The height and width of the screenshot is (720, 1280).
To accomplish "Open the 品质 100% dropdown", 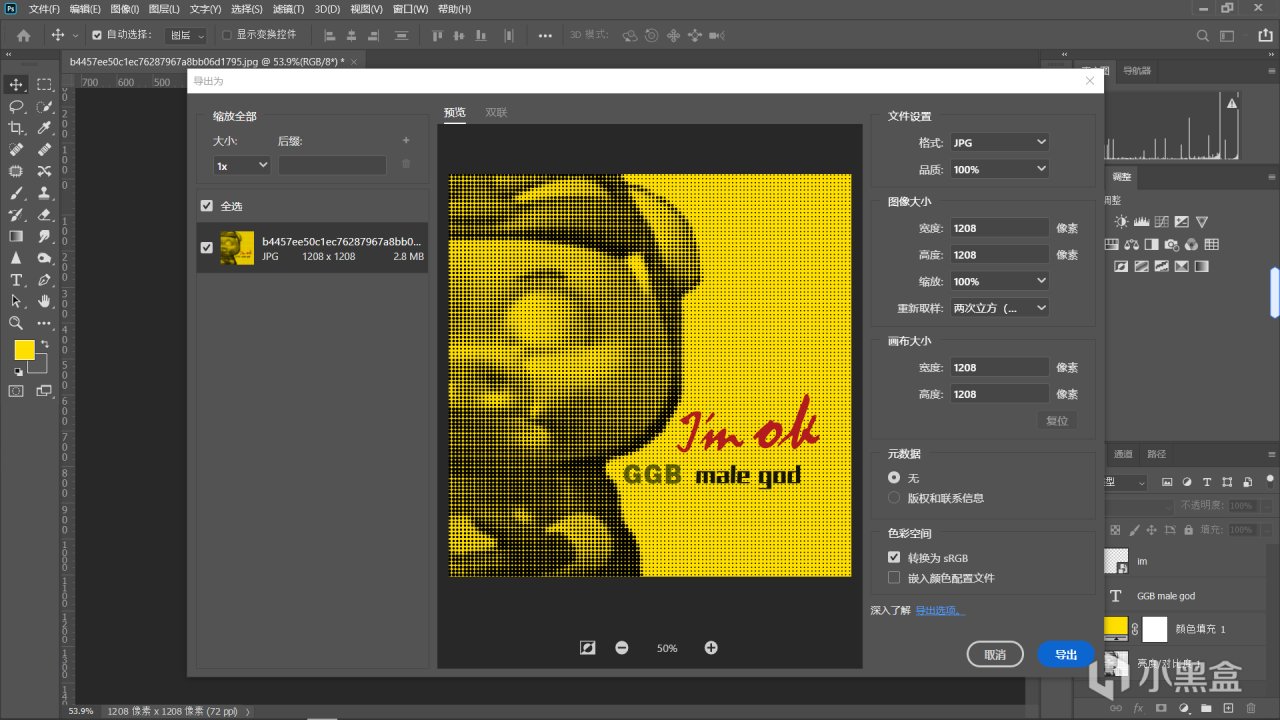I will tap(998, 170).
